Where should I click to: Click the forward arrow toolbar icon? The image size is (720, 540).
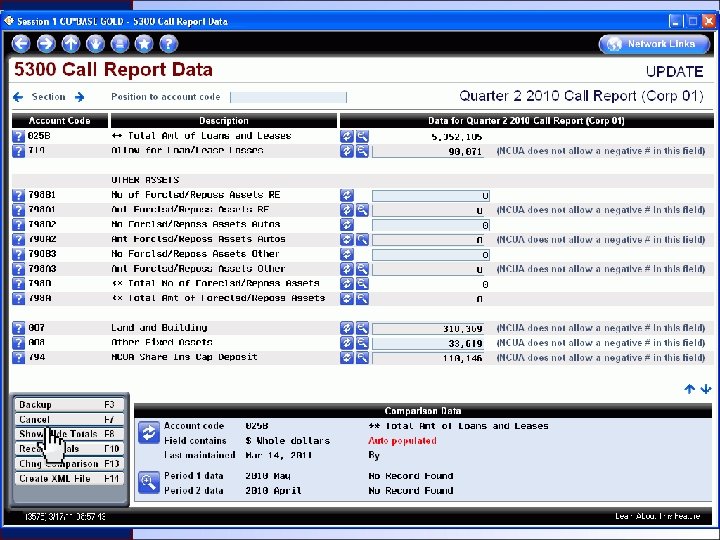[x=46, y=44]
